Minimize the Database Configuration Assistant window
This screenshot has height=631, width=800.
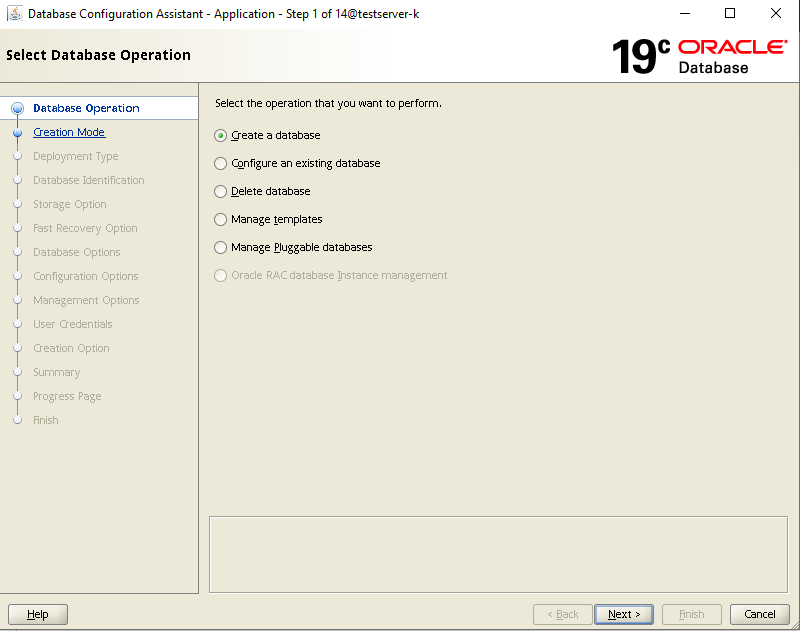pos(685,14)
